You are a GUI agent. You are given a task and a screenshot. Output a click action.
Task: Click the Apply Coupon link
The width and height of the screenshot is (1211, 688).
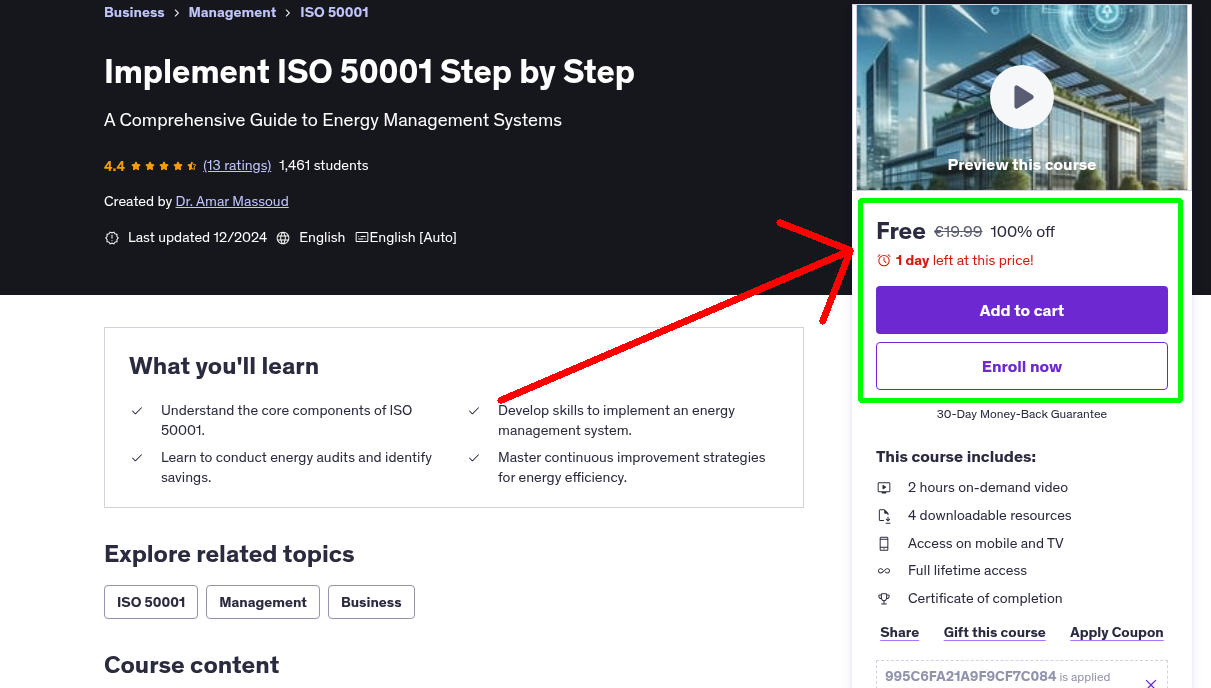(1116, 632)
